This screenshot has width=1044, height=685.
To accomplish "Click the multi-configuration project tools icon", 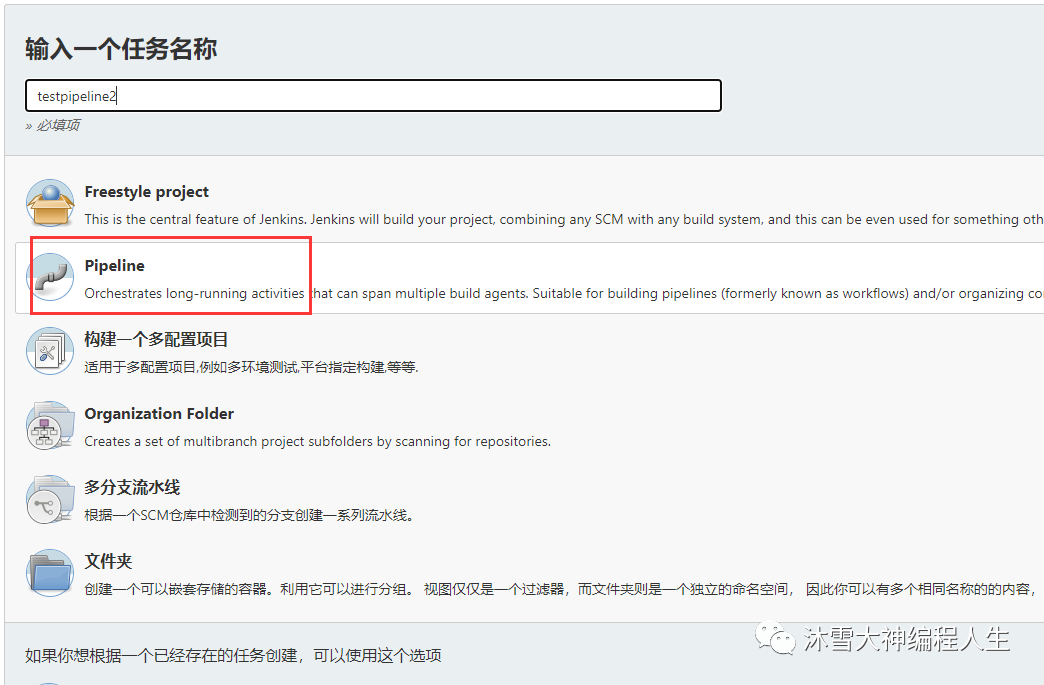I will (x=50, y=351).
